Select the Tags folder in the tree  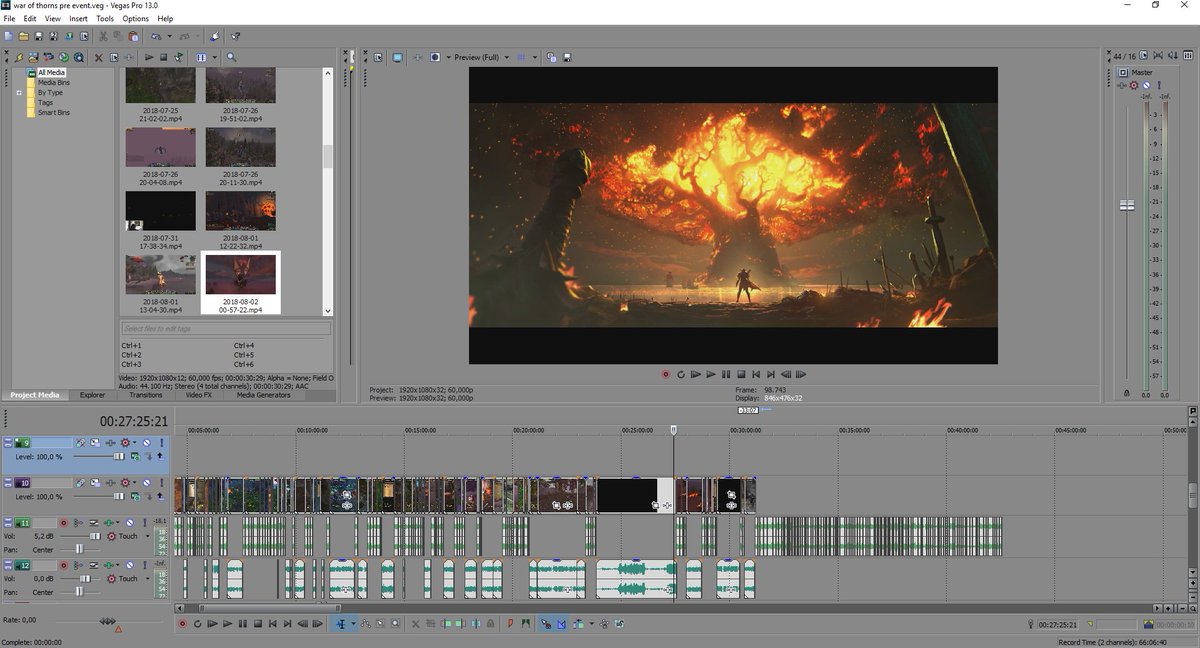point(46,102)
